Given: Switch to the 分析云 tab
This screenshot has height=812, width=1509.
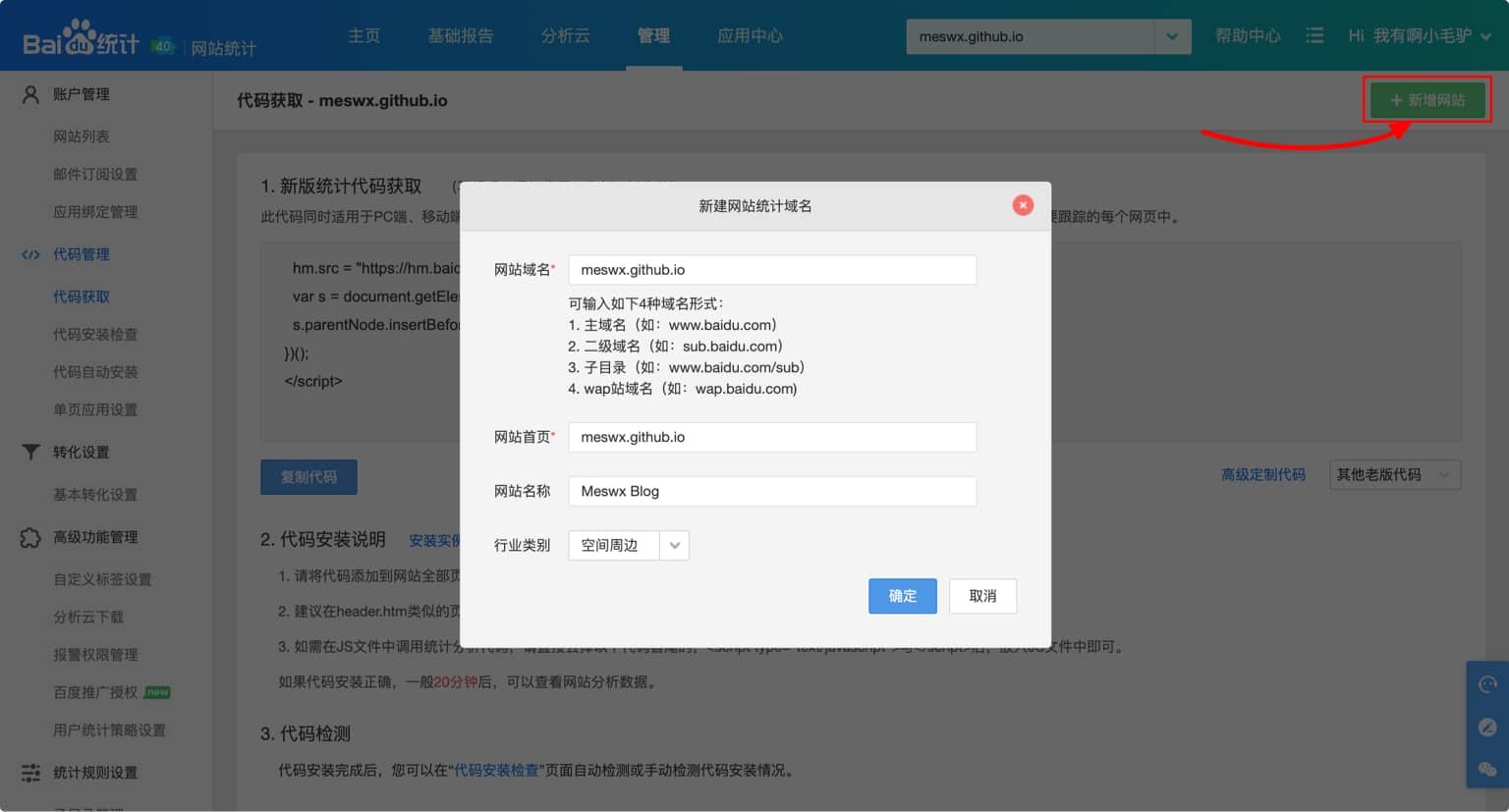Looking at the screenshot, I should coord(566,35).
